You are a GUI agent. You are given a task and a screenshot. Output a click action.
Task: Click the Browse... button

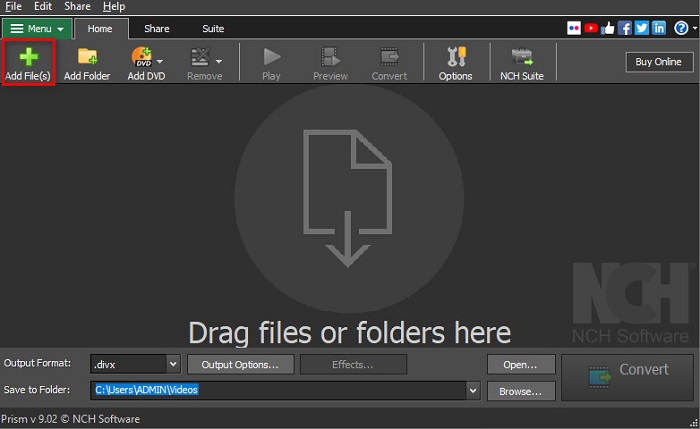(520, 391)
